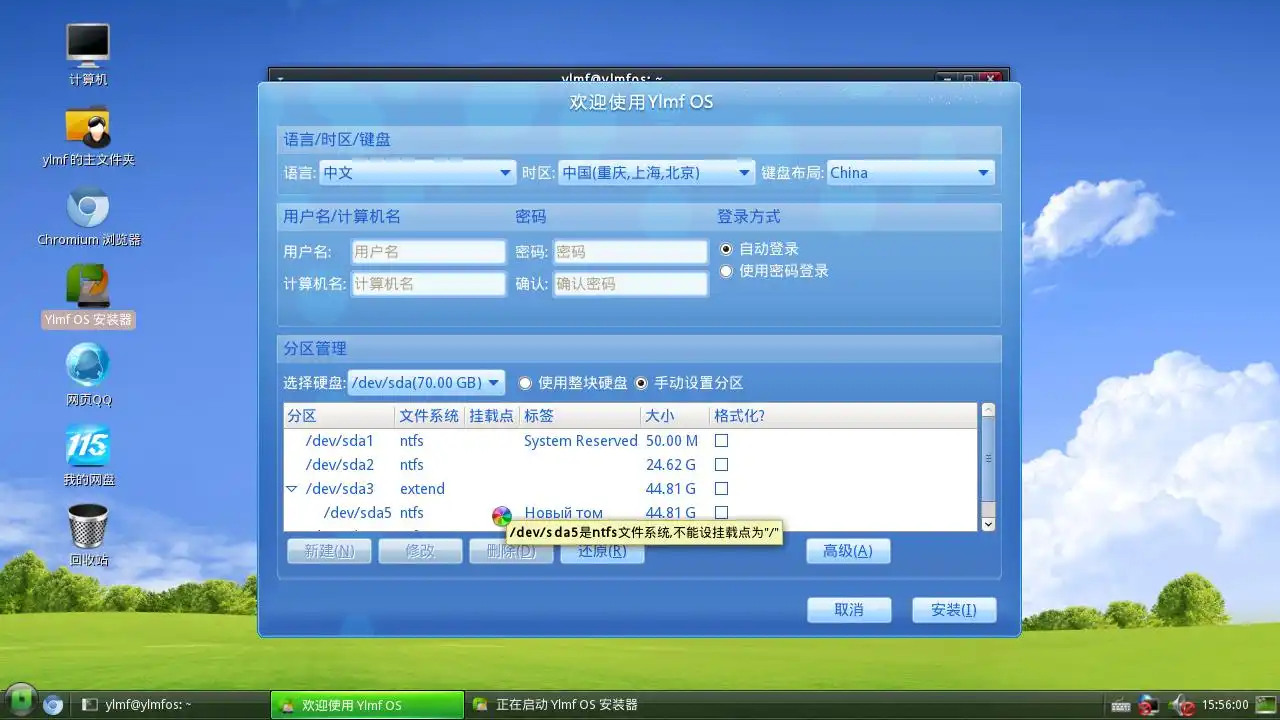Viewport: 1280px width, 720px height.
Task: Click the 密码 input field
Action: pyautogui.click(x=630, y=252)
